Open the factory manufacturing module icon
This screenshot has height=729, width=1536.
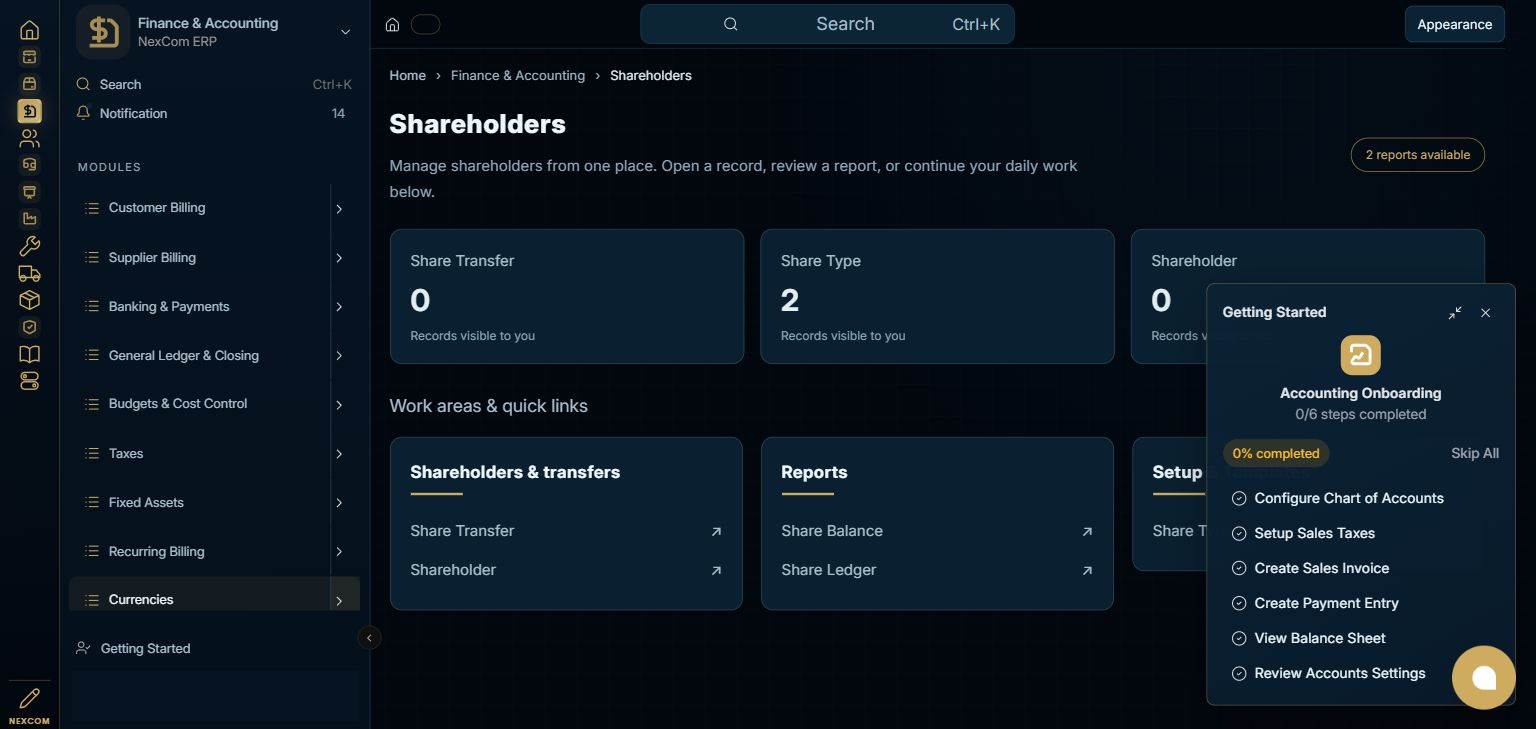(x=30, y=219)
